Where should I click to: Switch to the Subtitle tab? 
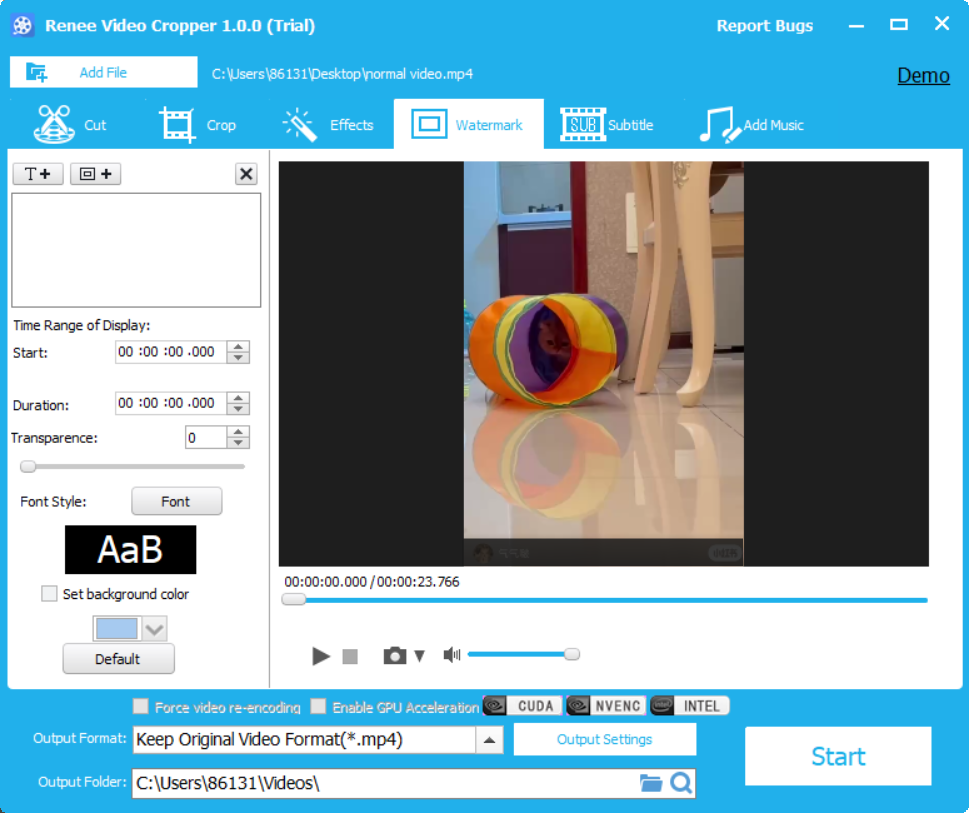(x=606, y=125)
